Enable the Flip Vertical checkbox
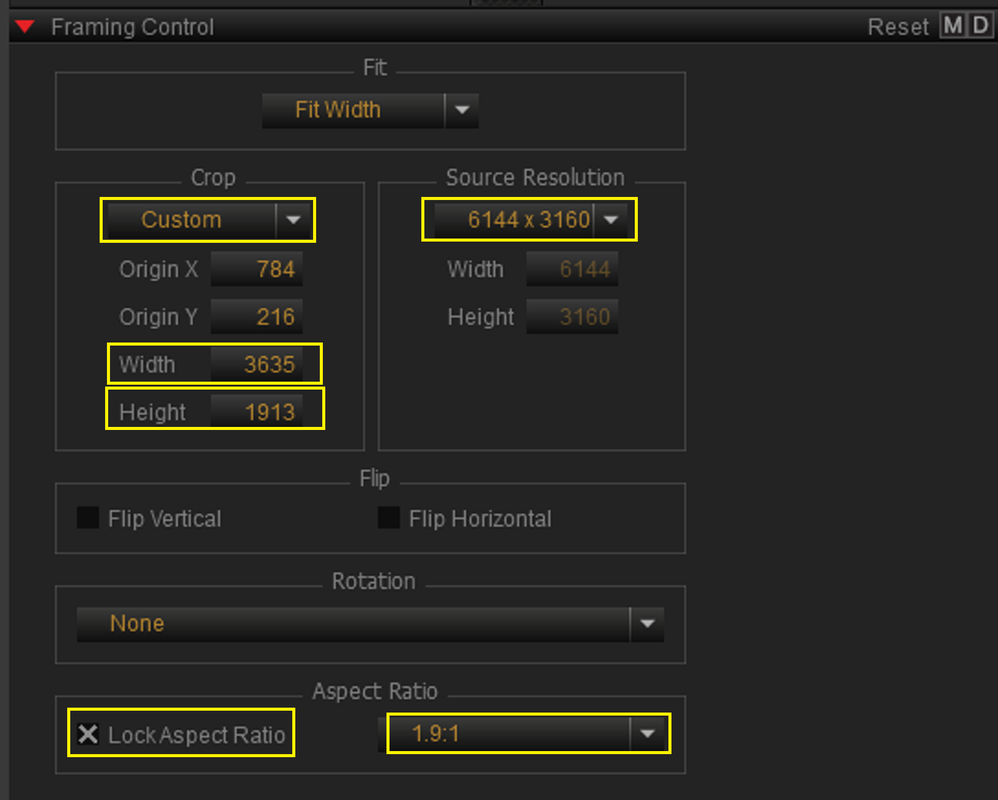Screen dimensions: 998x800 (x=88, y=518)
